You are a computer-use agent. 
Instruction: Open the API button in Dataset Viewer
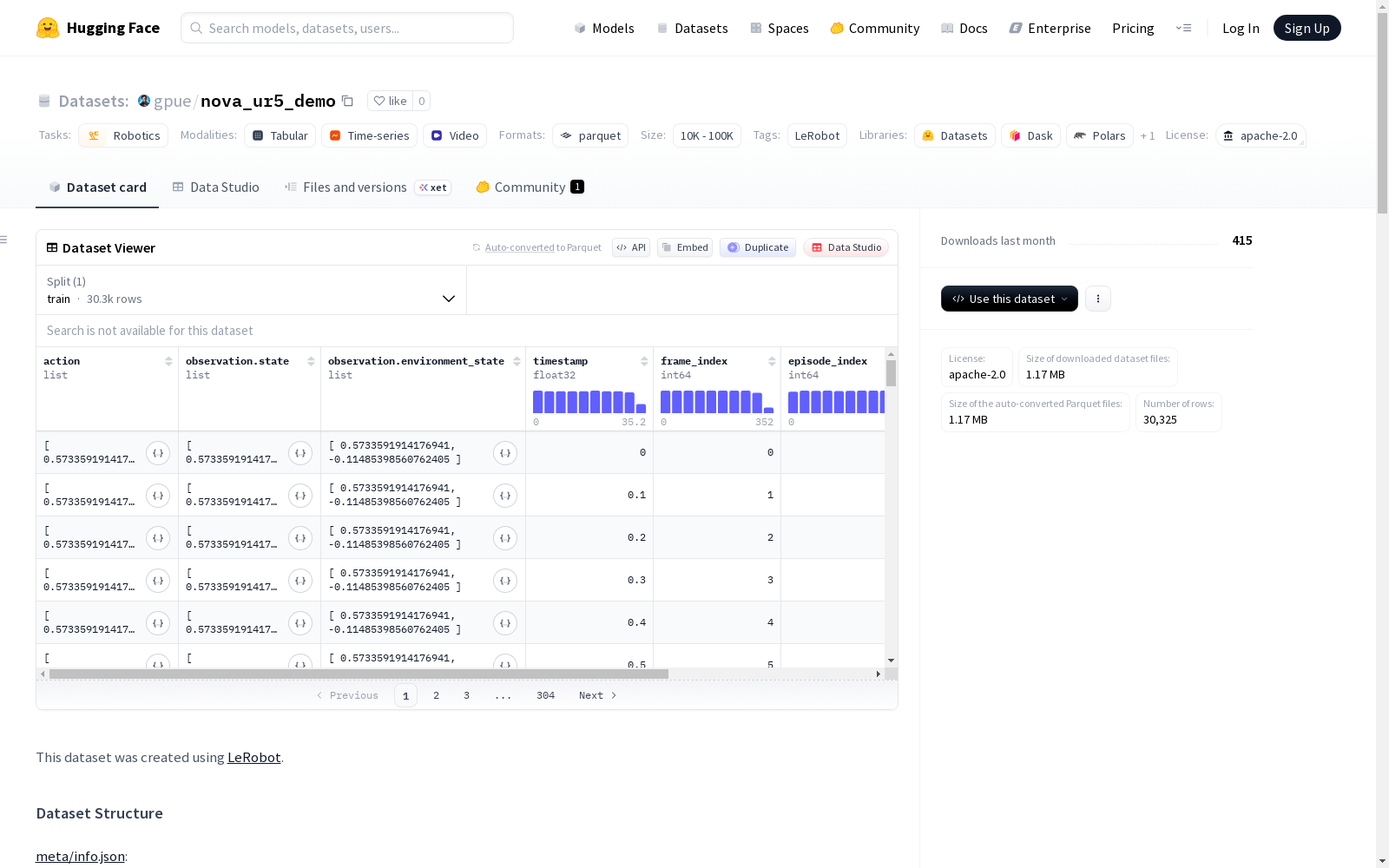coord(631,247)
